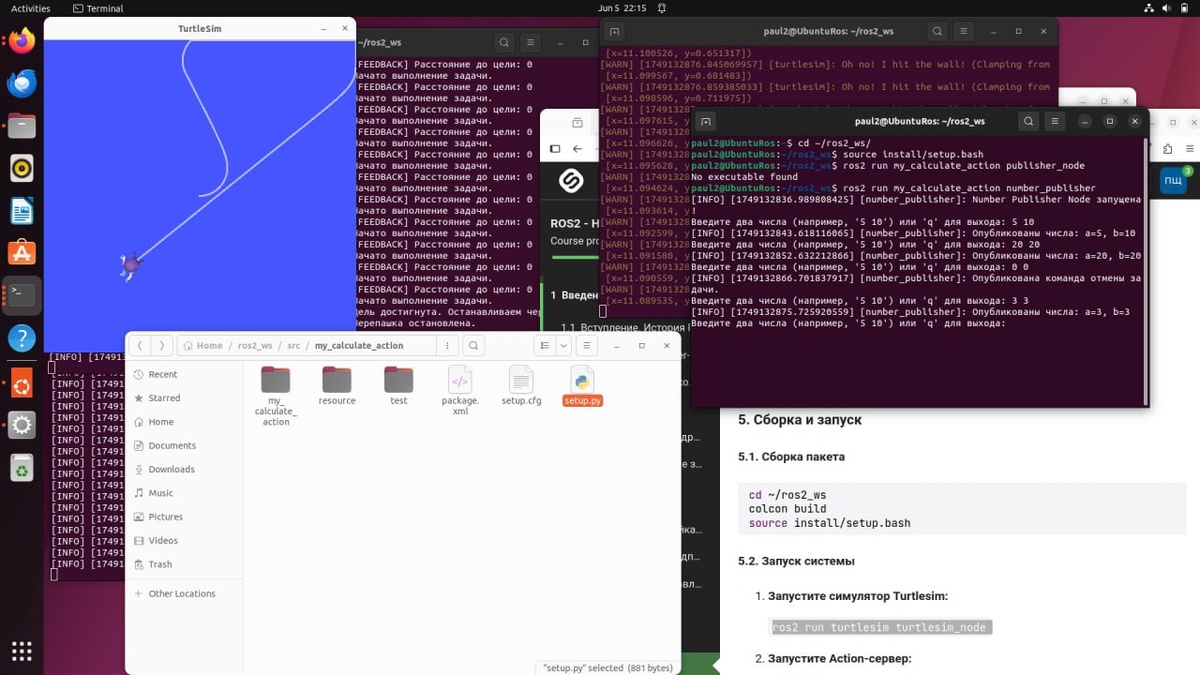Viewport: 1200px width, 675px height.
Task: Open Files search magnifier
Action: (473, 345)
